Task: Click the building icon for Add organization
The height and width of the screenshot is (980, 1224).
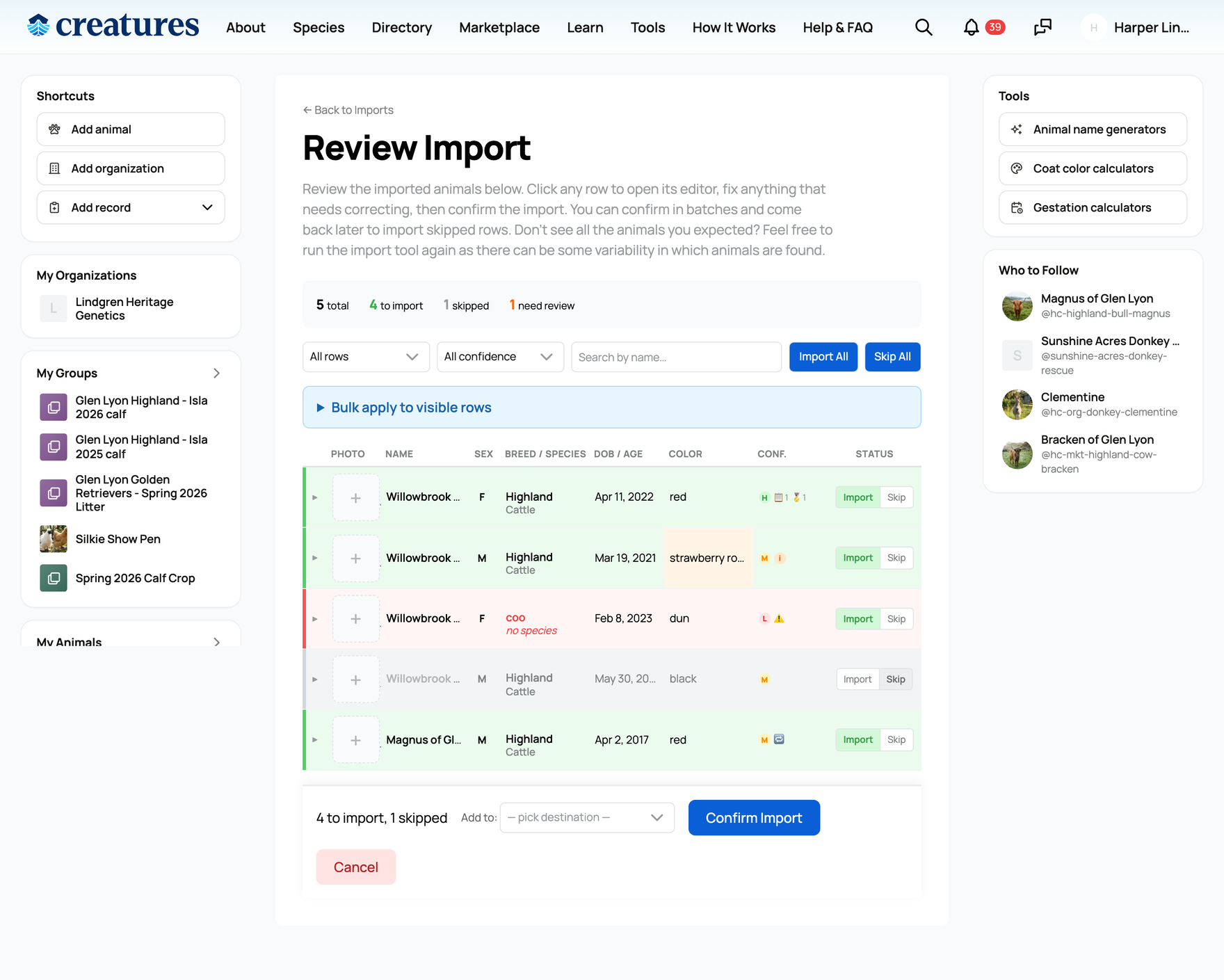Action: click(54, 168)
